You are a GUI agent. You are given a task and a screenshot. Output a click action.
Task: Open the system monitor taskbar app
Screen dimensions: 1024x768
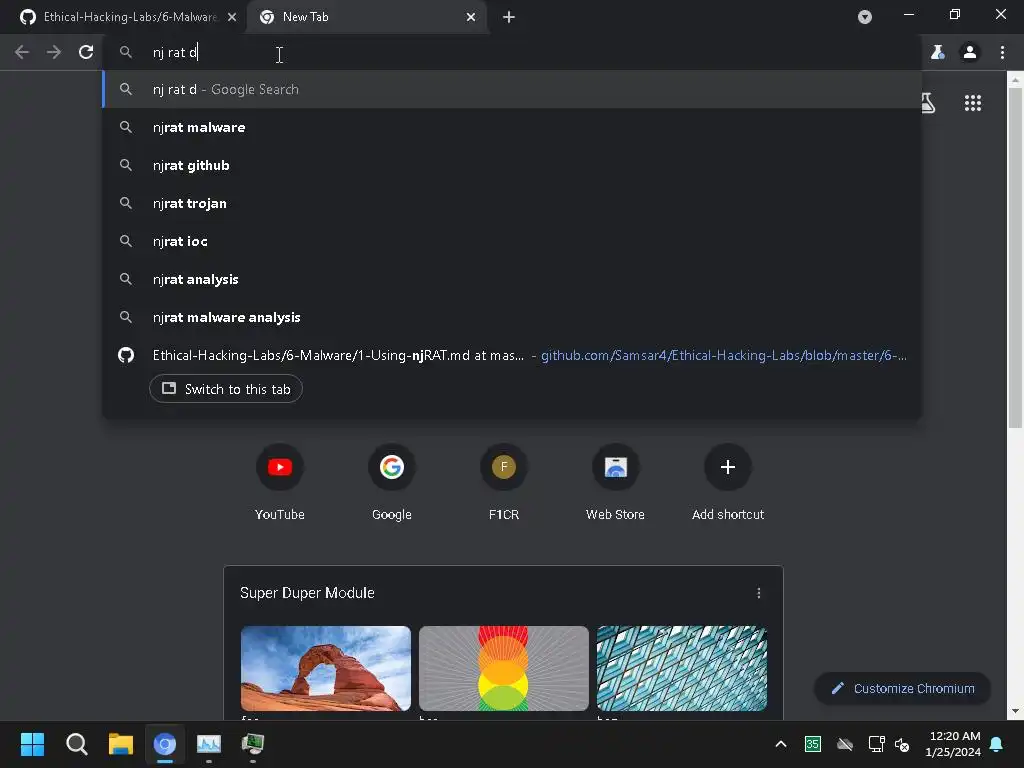coord(209,744)
